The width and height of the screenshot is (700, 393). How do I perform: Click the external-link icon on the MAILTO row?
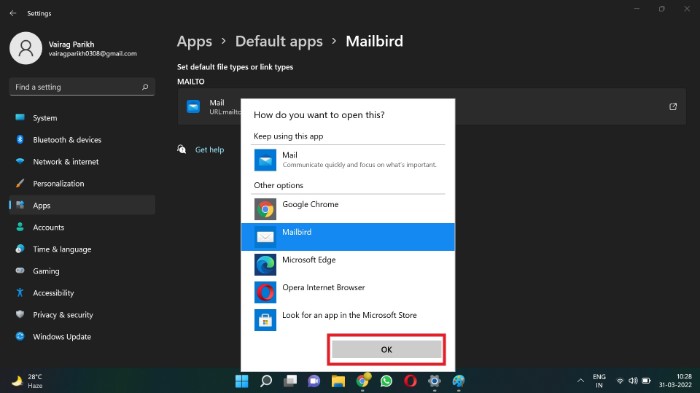click(673, 106)
